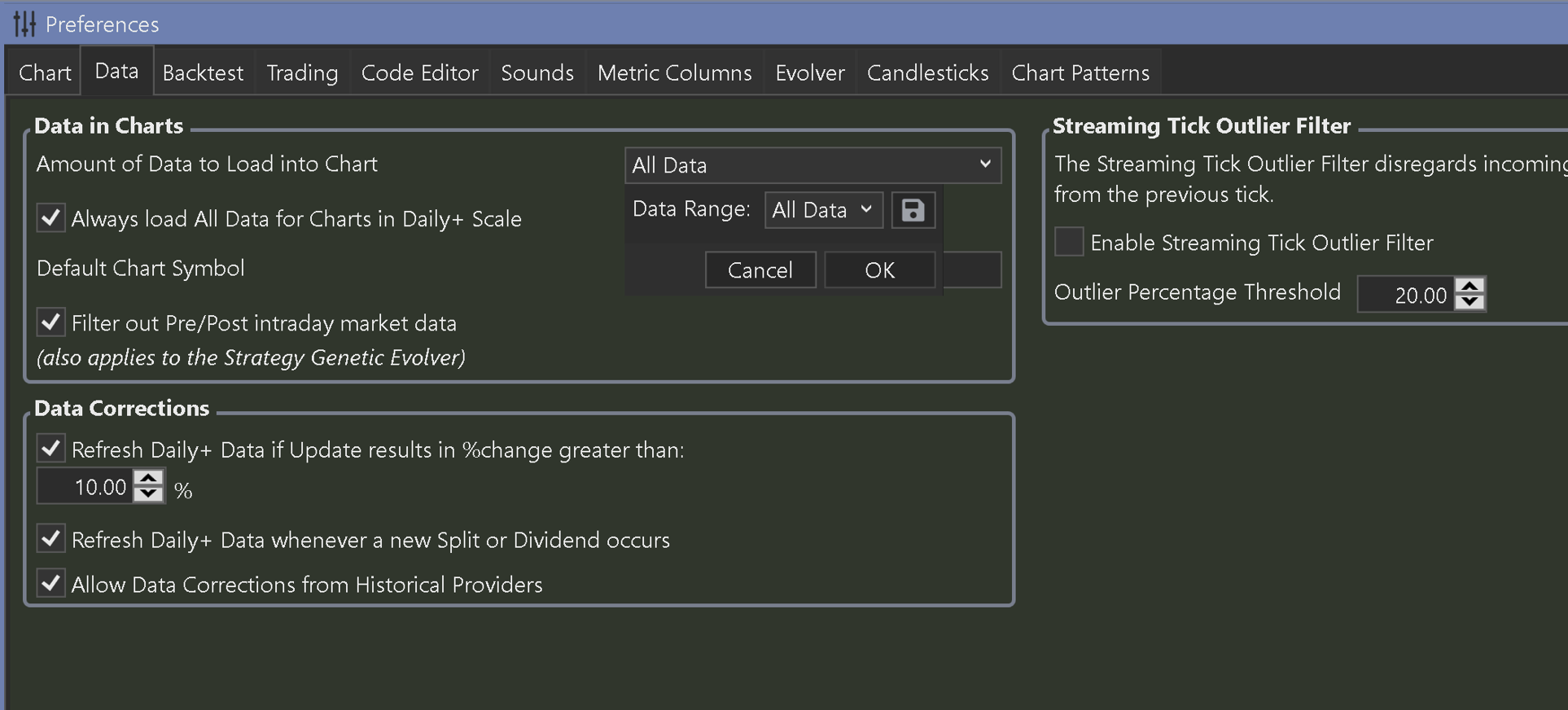The height and width of the screenshot is (710, 1568).
Task: Click the save icon beside Data Range
Action: pyautogui.click(x=913, y=210)
